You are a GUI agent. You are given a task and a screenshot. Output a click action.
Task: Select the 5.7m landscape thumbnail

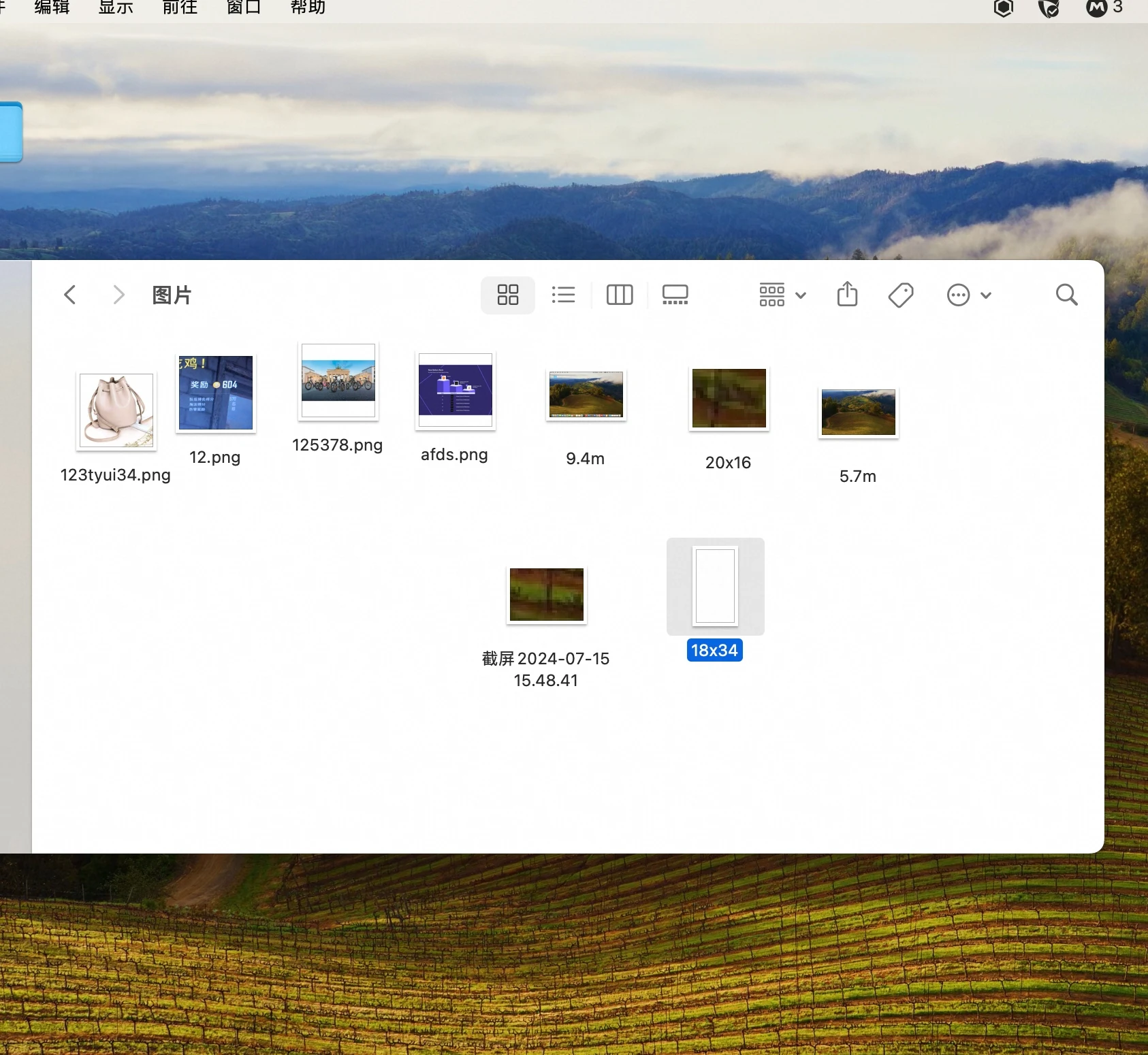click(x=859, y=412)
